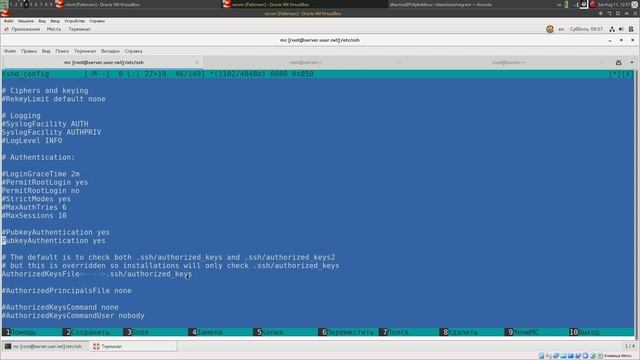
Task: Click the workspace switcher 1 / 4
Action: coord(629,346)
